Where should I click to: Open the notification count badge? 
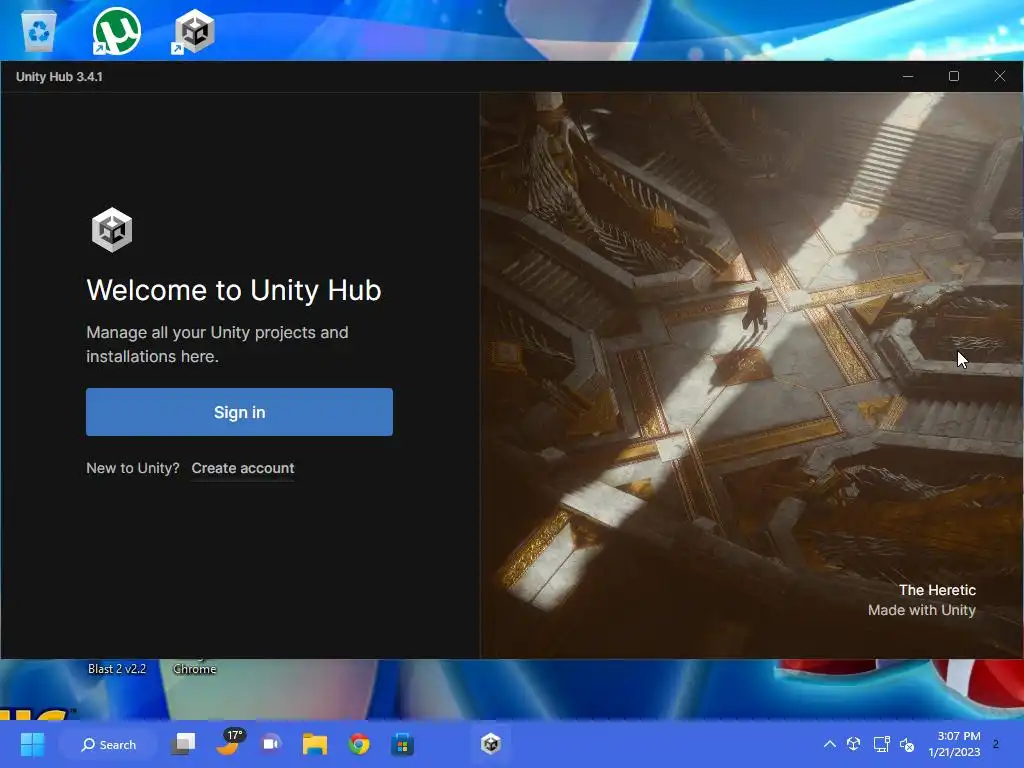pos(995,744)
